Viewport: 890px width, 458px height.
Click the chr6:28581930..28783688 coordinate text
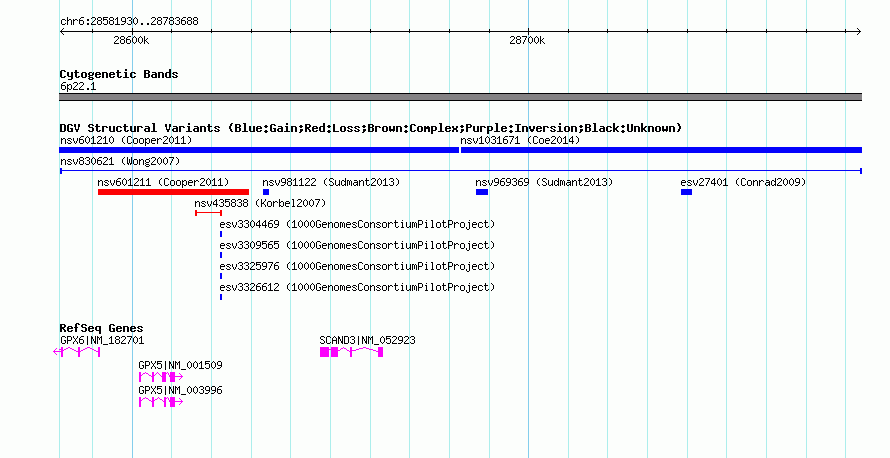click(x=129, y=22)
